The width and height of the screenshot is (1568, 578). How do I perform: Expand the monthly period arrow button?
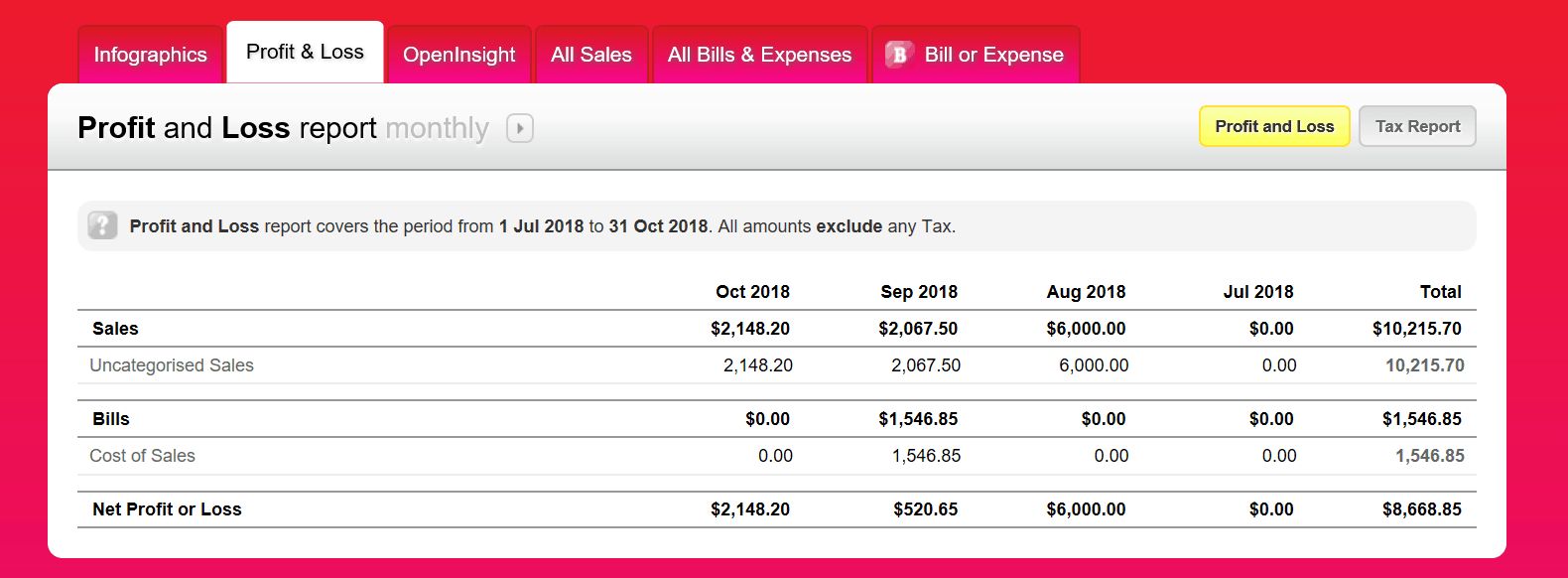pyautogui.click(x=520, y=128)
